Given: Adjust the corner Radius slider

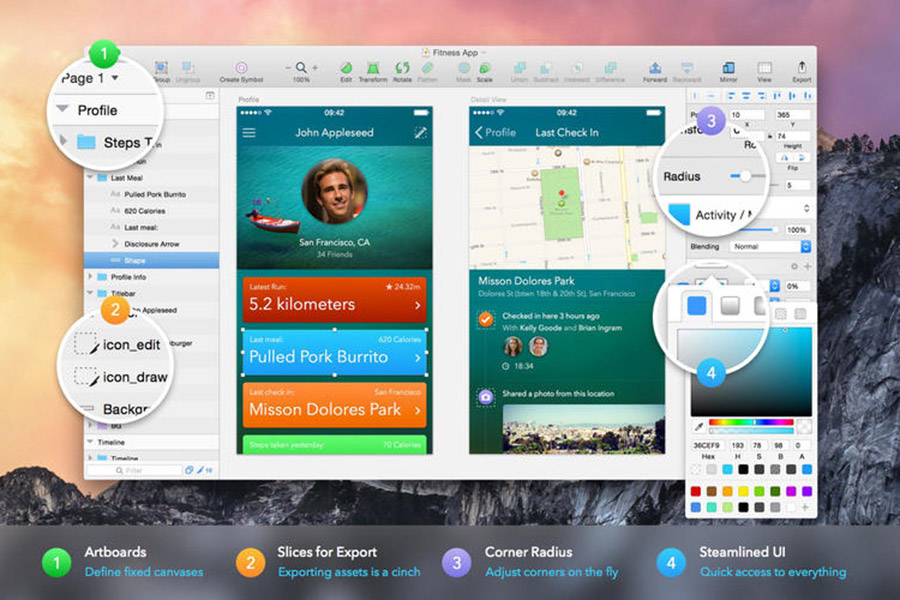Looking at the screenshot, I should coord(747,176).
